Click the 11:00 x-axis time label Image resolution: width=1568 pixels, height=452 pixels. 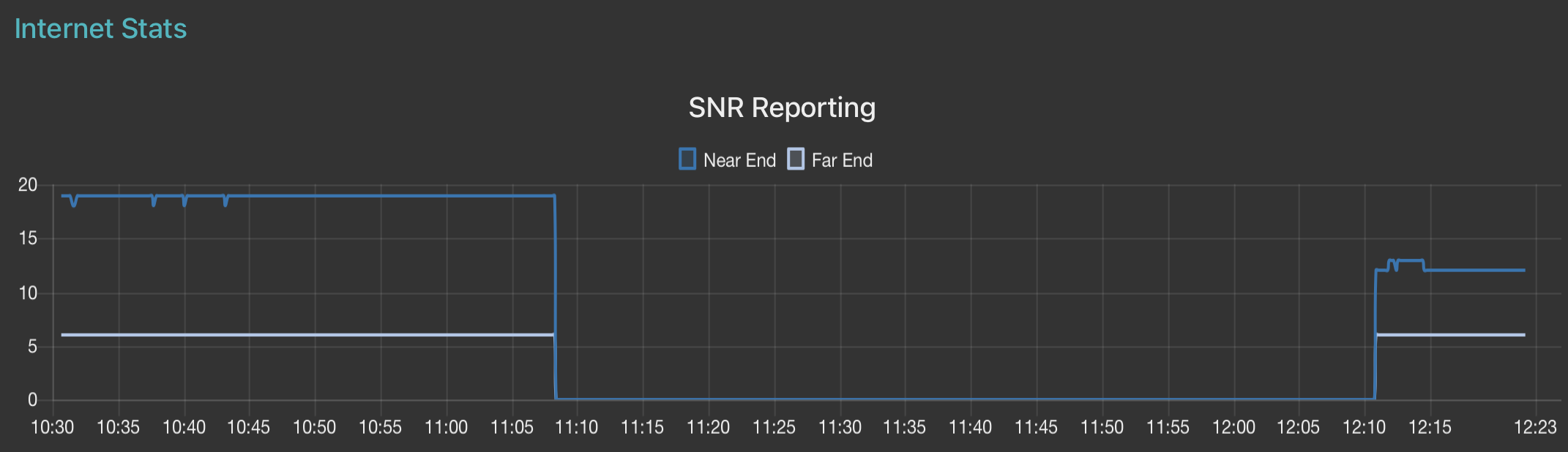coord(446,427)
